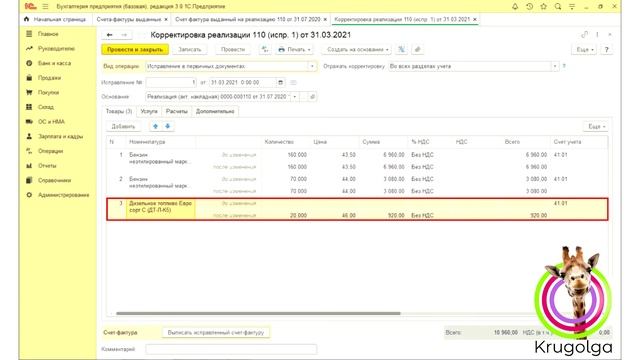
Task: Click the Счет учета column header
Action: pos(567,142)
